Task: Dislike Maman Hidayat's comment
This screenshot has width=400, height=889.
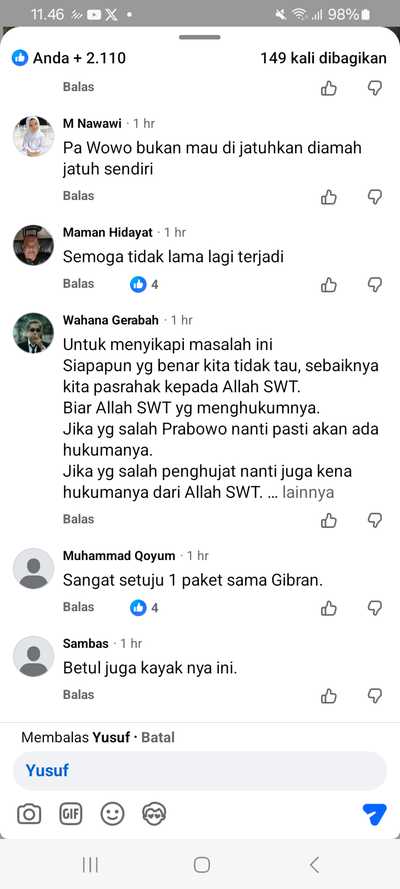Action: (x=375, y=285)
